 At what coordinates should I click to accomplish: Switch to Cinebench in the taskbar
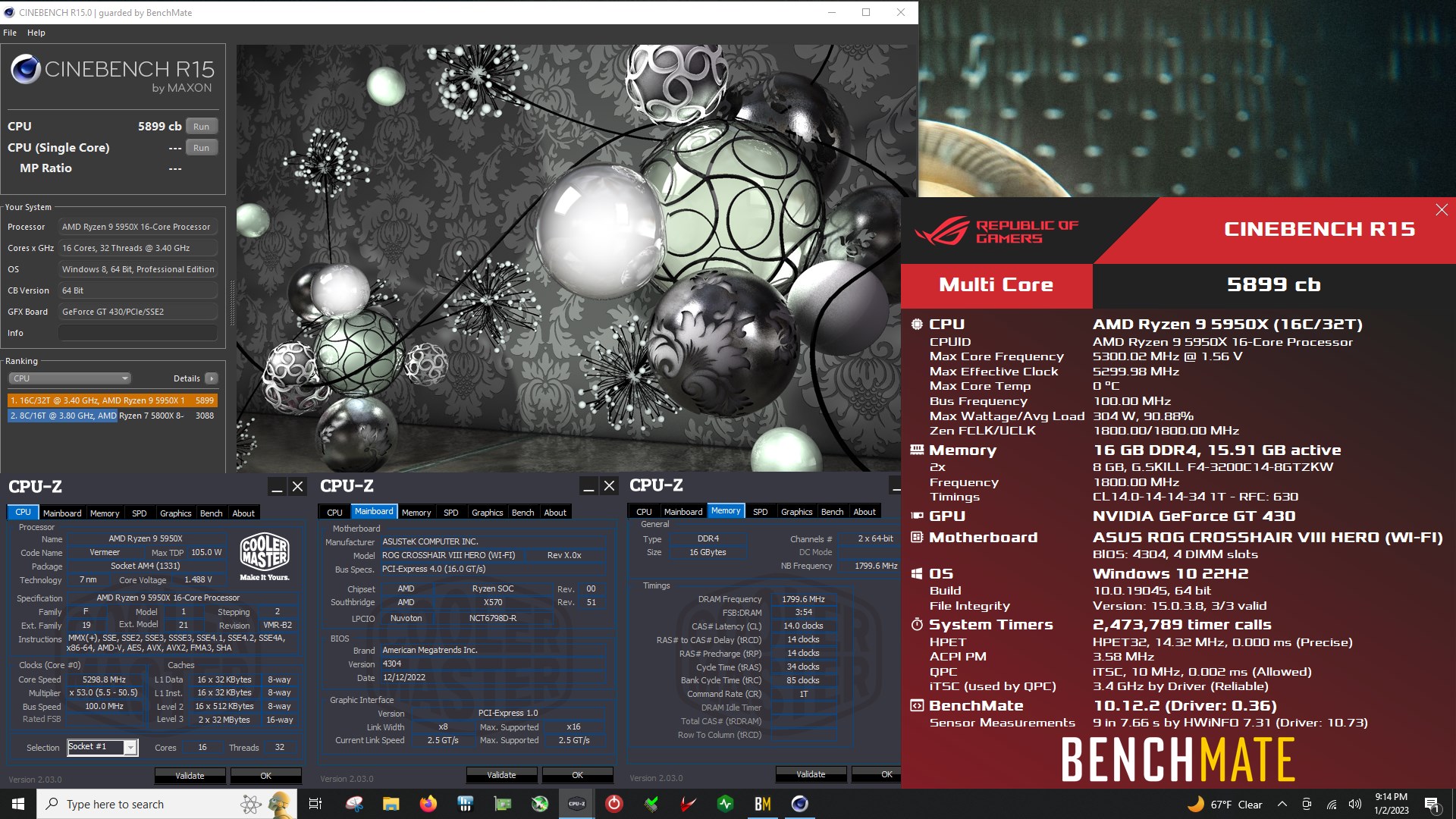pos(800,804)
